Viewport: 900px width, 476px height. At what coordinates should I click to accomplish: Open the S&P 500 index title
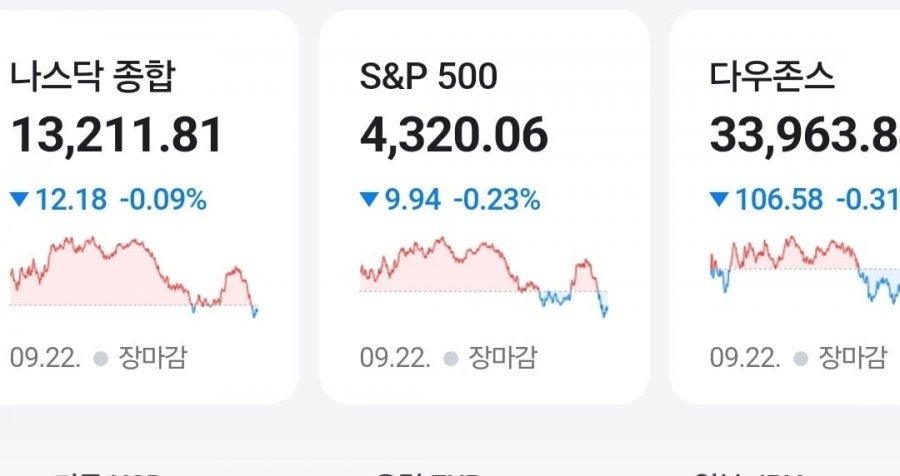(429, 76)
